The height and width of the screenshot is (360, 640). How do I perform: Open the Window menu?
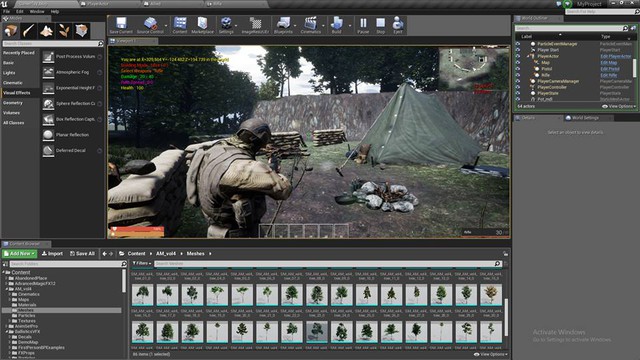(x=37, y=11)
